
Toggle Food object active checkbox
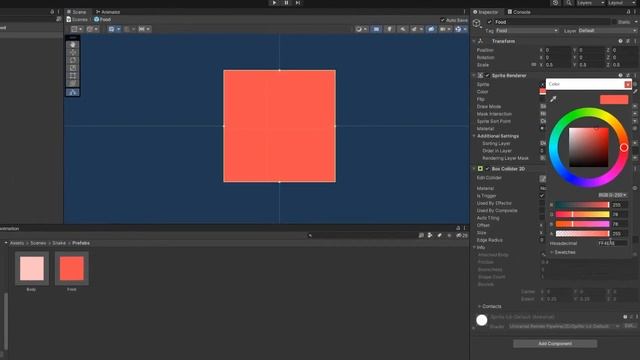pyautogui.click(x=489, y=22)
